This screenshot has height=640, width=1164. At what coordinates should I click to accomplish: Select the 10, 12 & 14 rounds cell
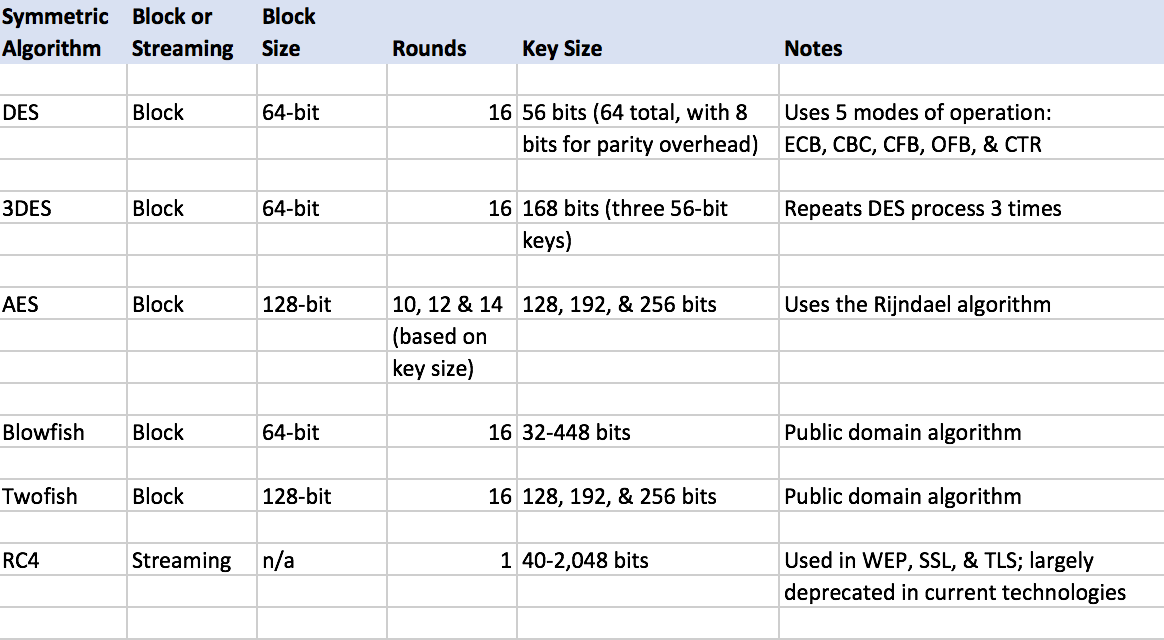pos(448,304)
